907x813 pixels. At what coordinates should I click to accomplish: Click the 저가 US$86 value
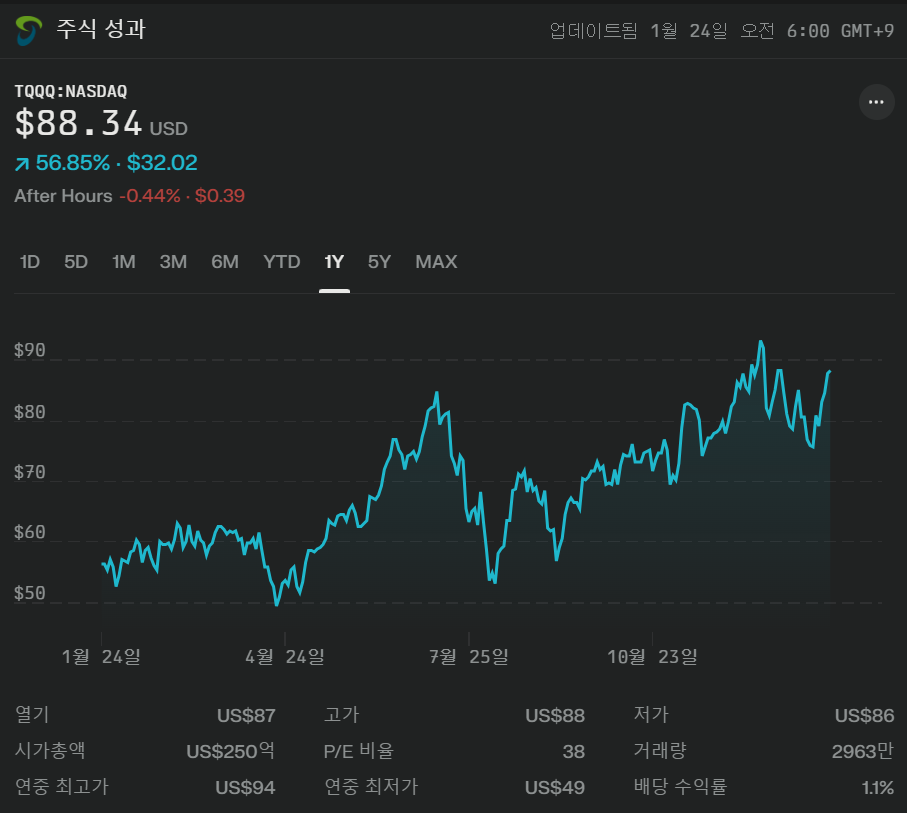[x=865, y=716]
